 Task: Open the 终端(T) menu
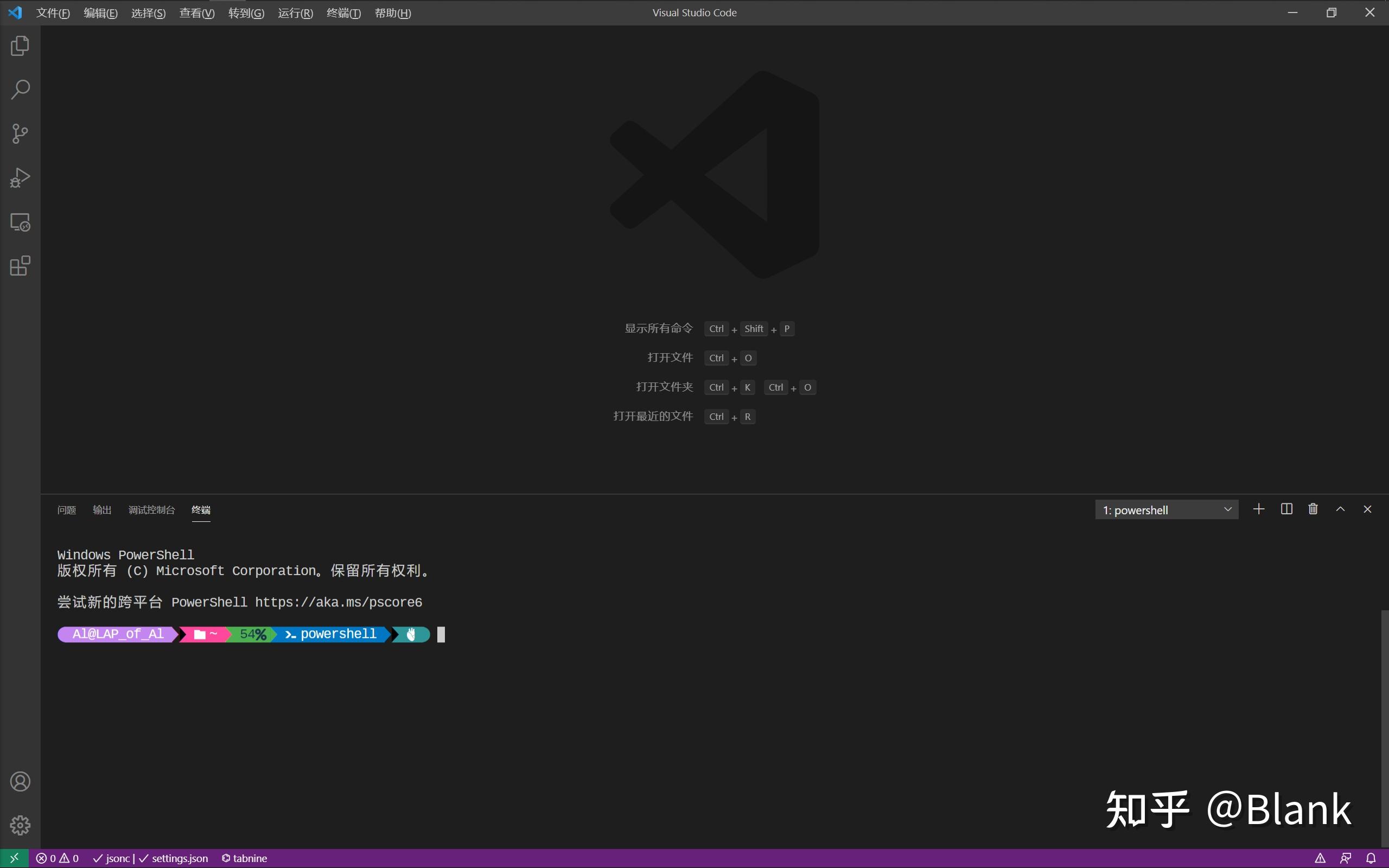coord(343,12)
